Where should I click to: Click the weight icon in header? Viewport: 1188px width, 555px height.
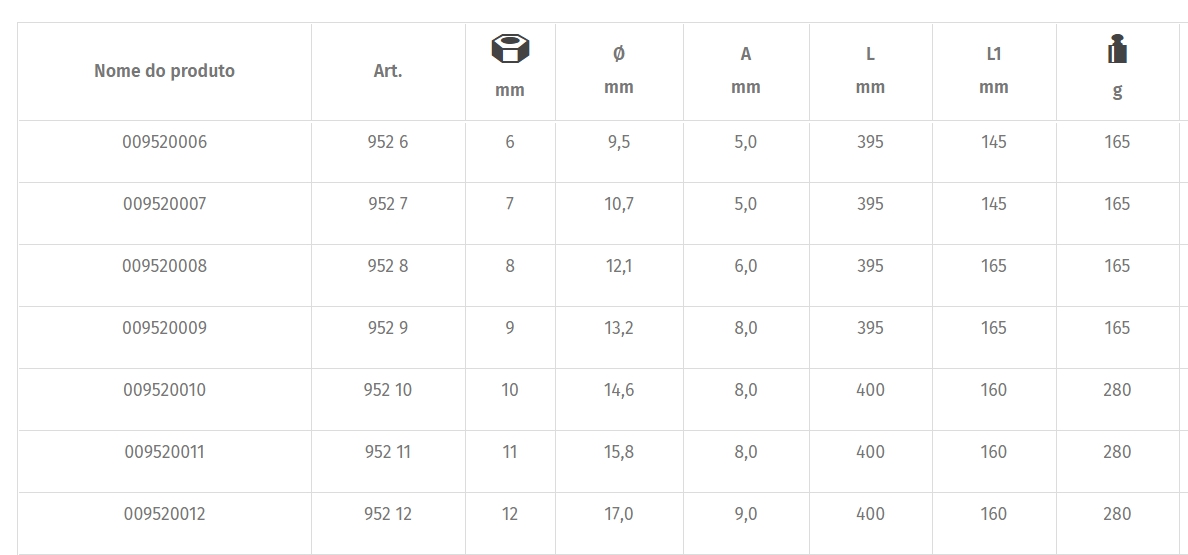pos(1117,48)
